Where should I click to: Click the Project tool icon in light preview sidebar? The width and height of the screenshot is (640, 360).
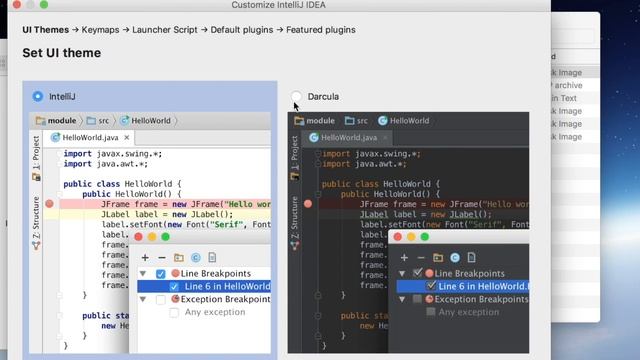point(36,177)
